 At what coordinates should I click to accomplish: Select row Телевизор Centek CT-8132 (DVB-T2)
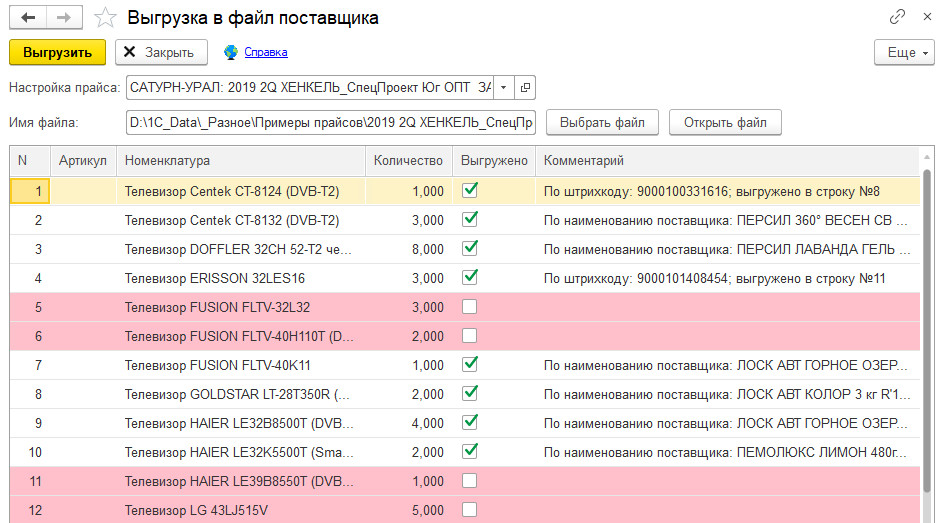point(465,220)
